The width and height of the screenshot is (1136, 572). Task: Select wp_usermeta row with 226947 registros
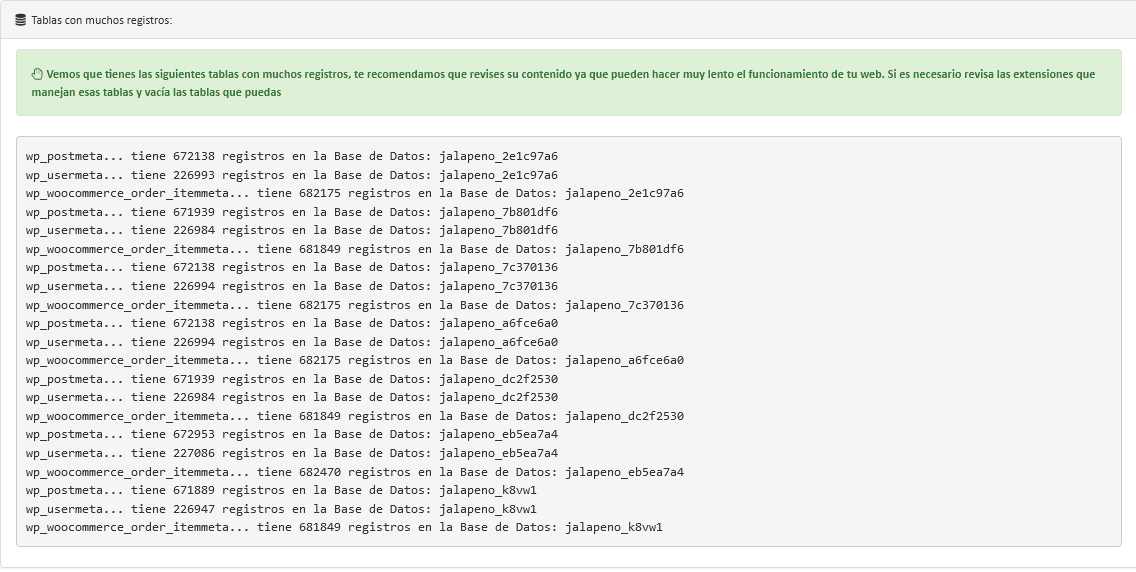point(282,509)
